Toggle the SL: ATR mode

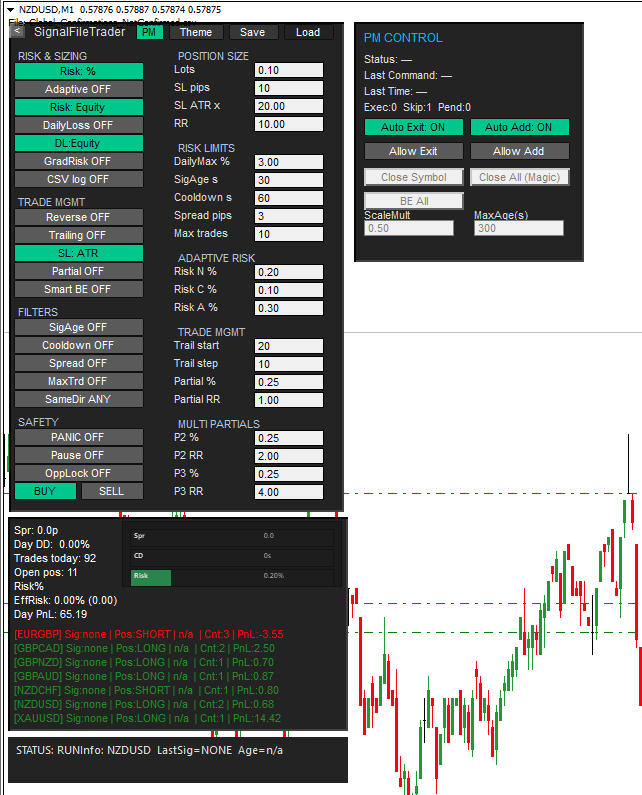pos(79,254)
